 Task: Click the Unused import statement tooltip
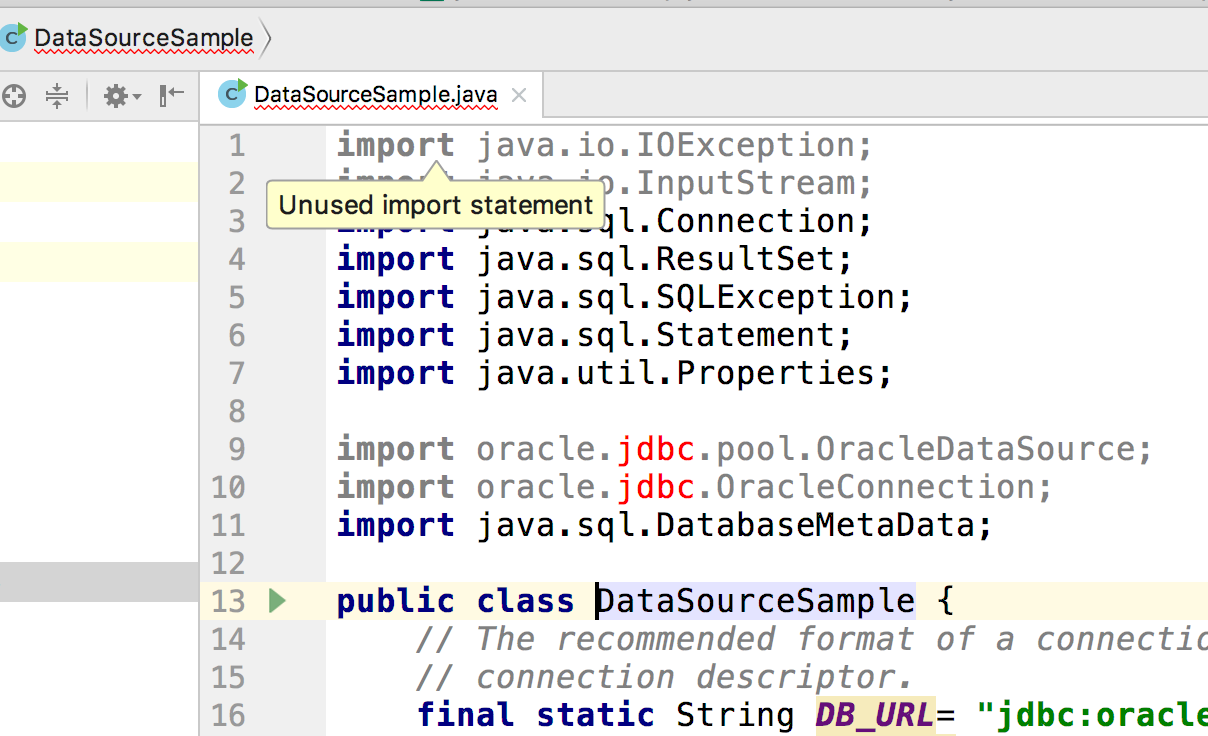click(x=435, y=205)
